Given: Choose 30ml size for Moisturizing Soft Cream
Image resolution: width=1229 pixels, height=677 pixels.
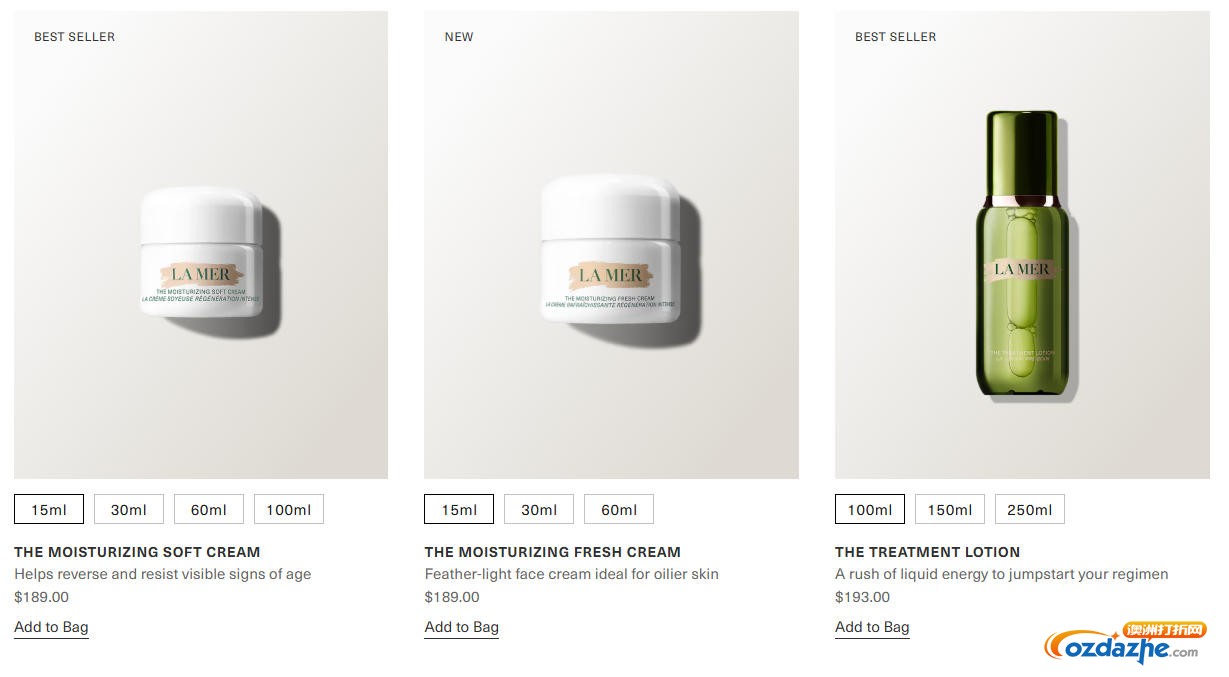Looking at the screenshot, I should [129, 509].
